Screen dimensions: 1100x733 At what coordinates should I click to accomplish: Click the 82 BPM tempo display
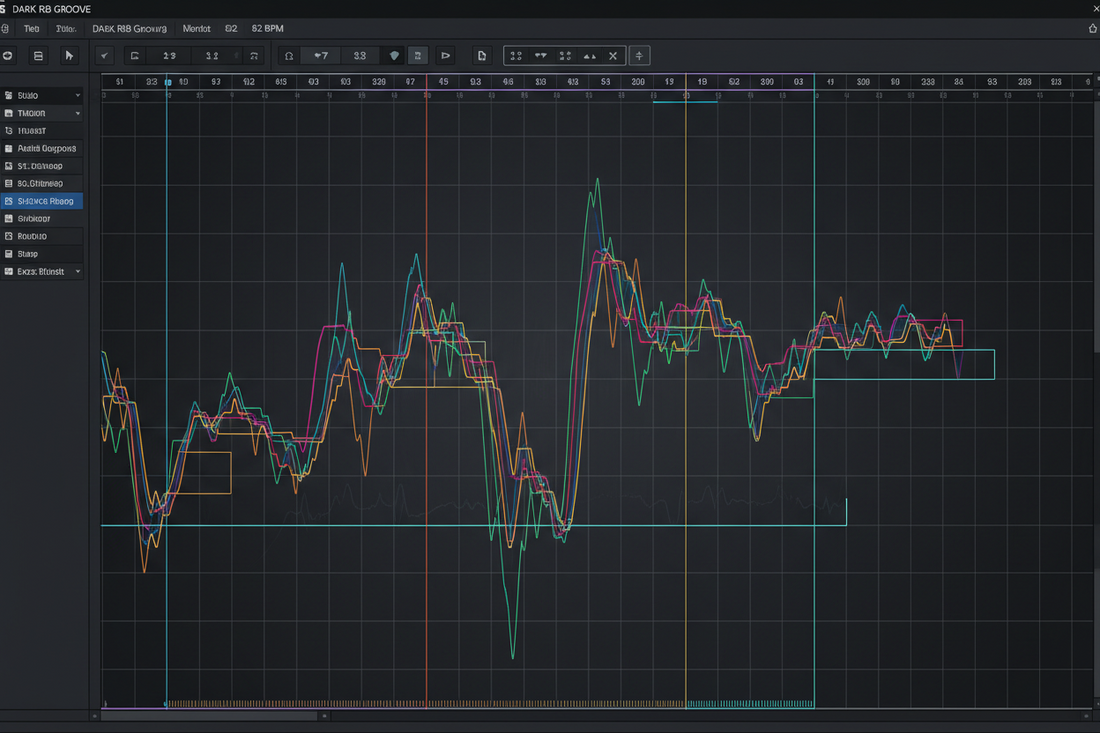click(x=267, y=29)
